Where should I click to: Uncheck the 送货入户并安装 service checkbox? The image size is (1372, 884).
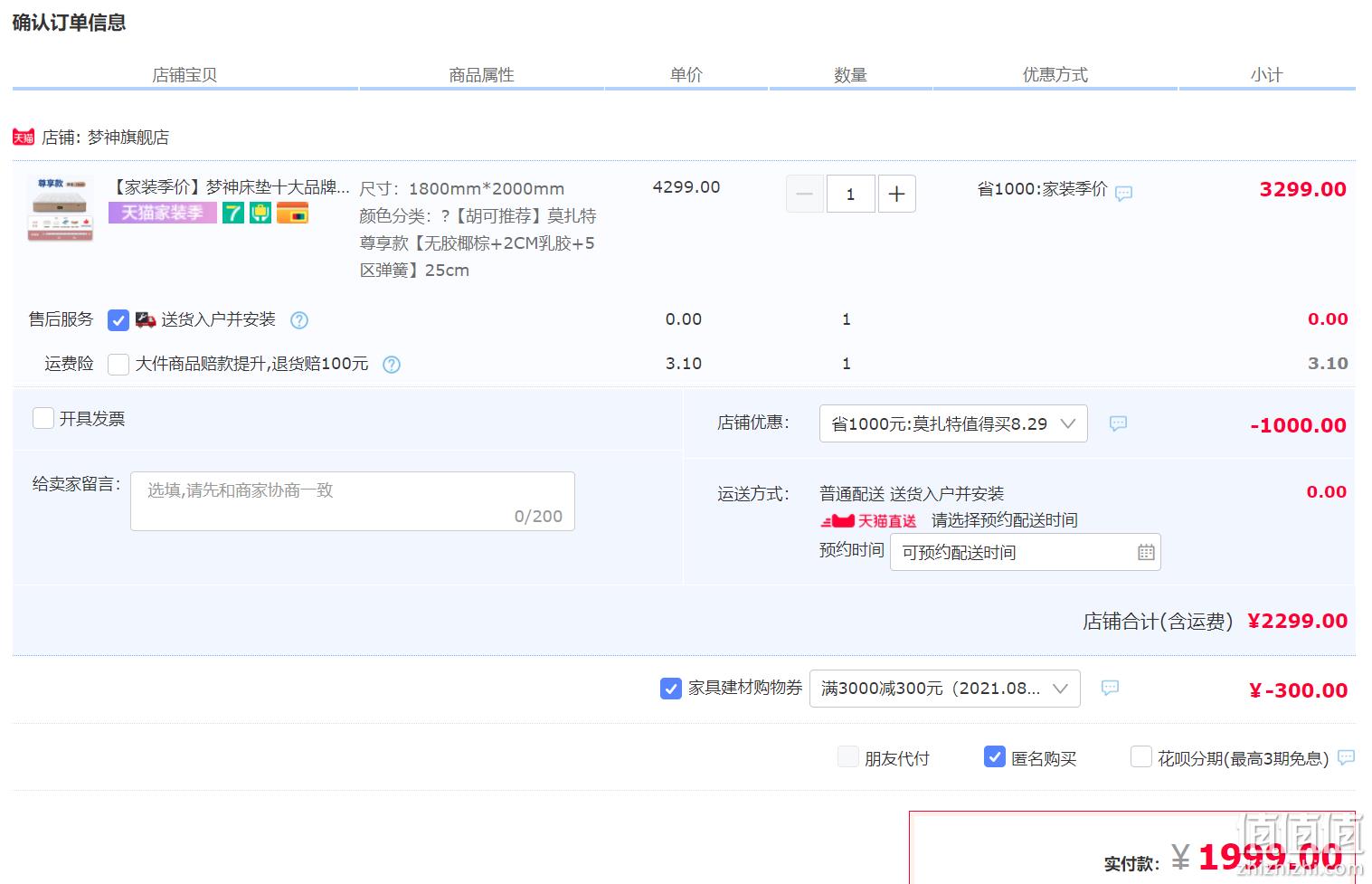[118, 320]
